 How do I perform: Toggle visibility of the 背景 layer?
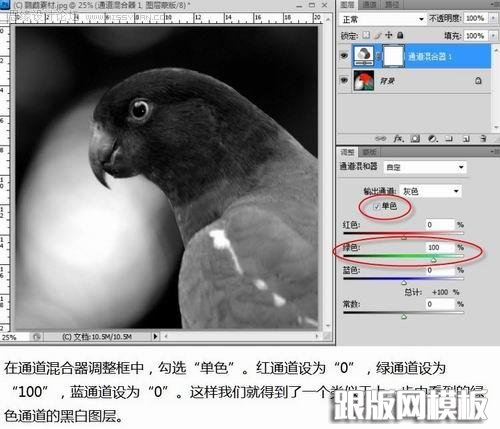tap(344, 80)
